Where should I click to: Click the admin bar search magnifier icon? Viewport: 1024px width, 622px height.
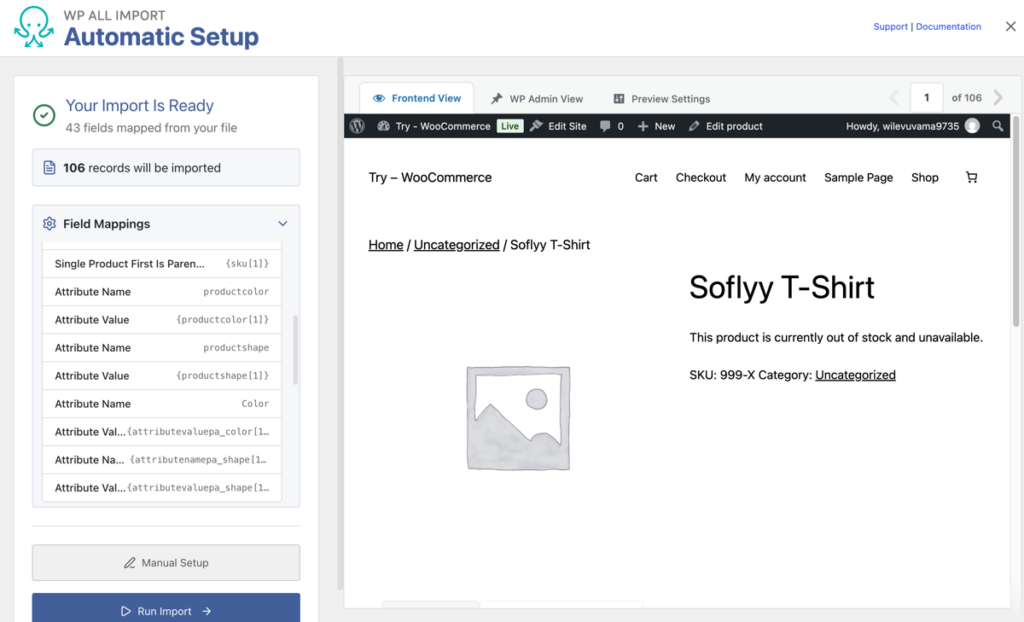[997, 126]
